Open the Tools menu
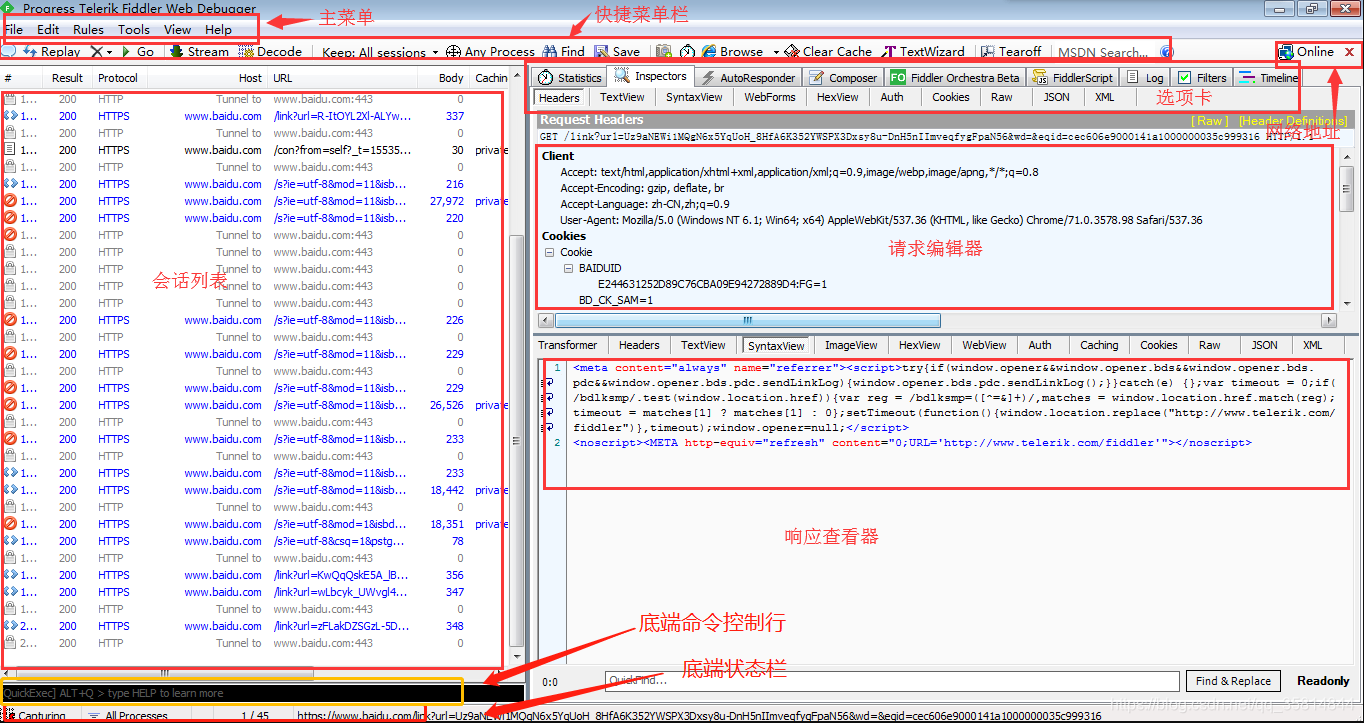Viewport: 1364px width, 723px height. coord(134,29)
